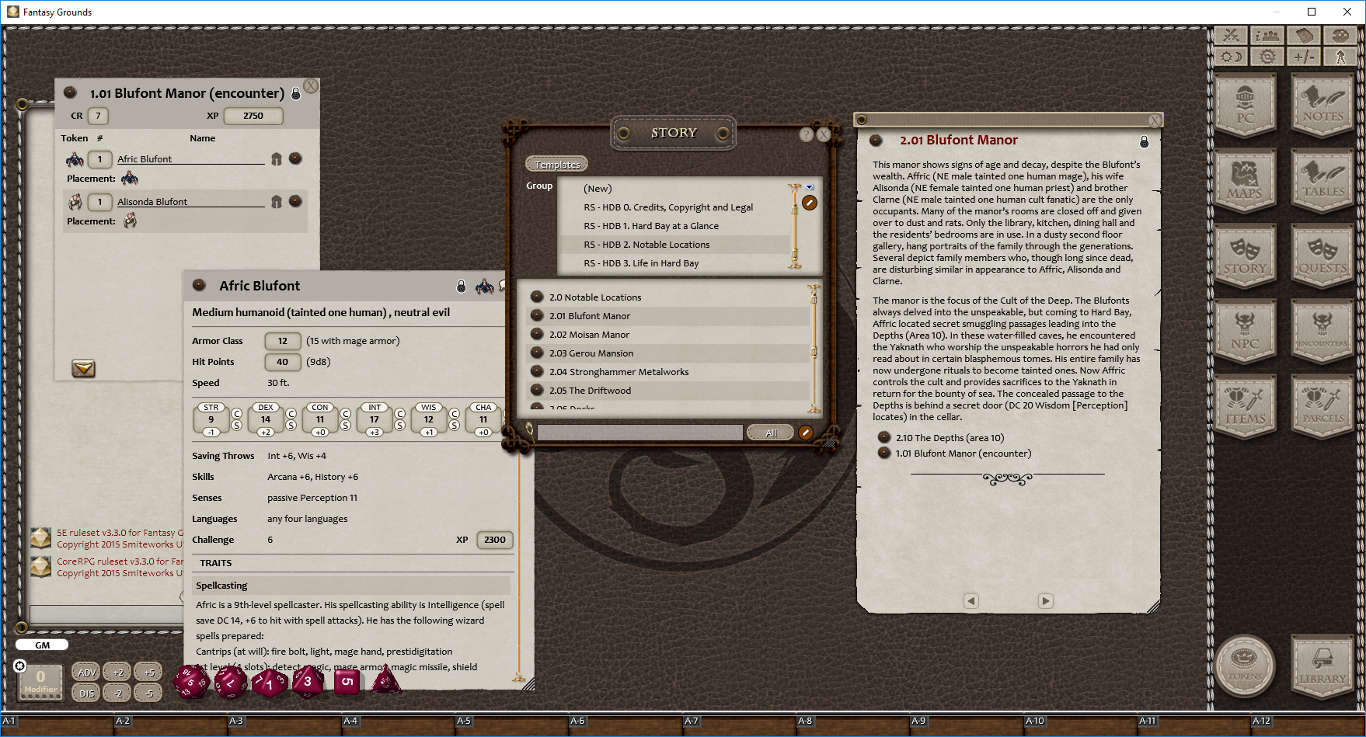Viewport: 1366px width, 737px height.
Task: Open the NPC sidebar panel
Action: click(1245, 331)
